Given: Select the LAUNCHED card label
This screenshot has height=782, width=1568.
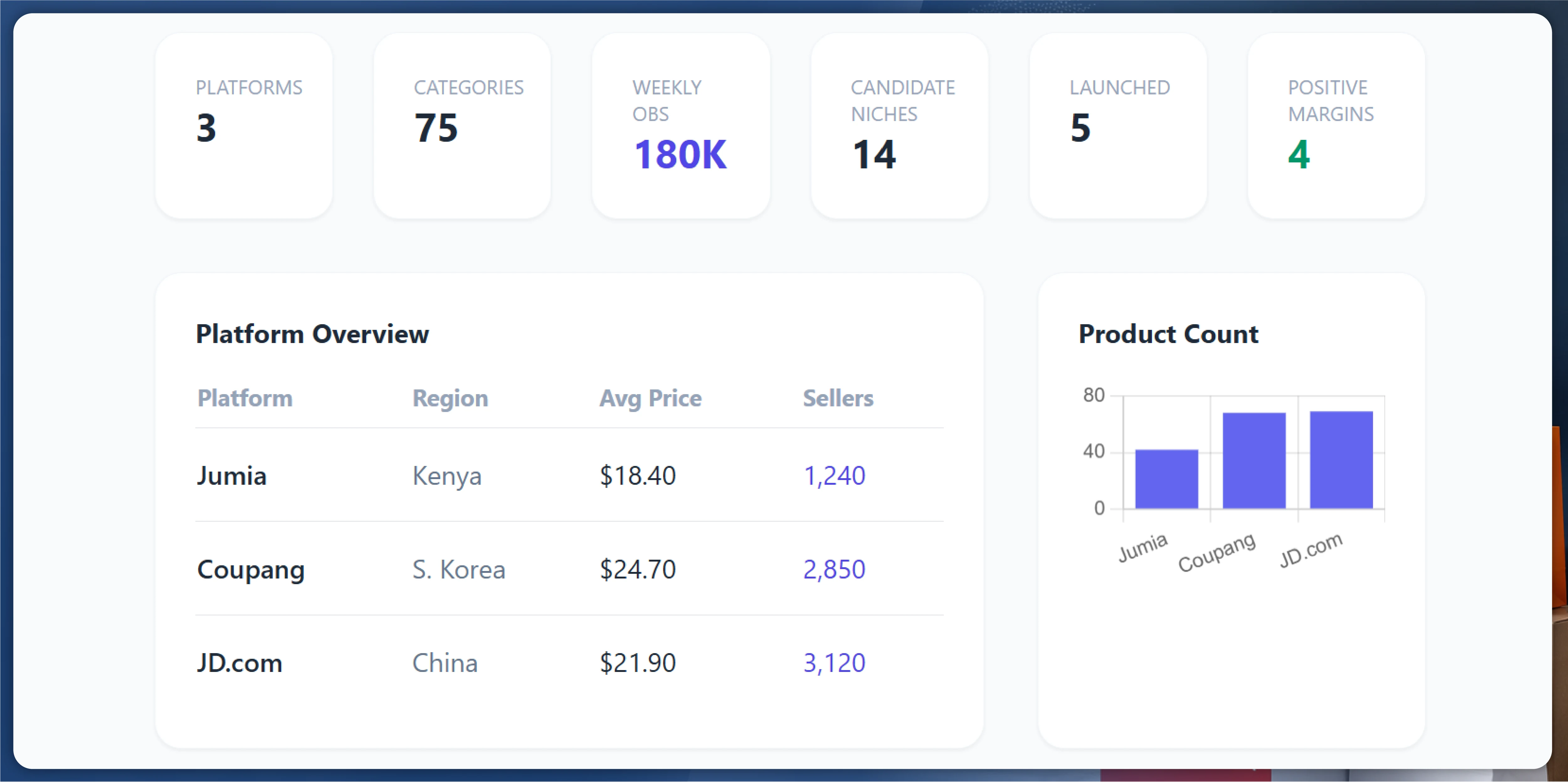Looking at the screenshot, I should pos(1119,87).
